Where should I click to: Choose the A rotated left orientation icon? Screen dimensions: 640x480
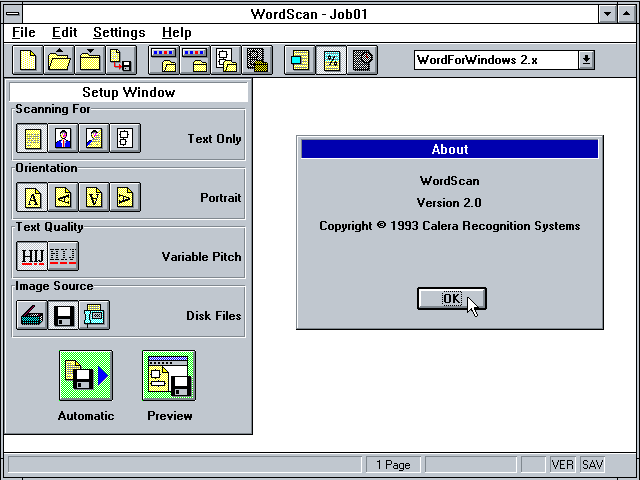[x=63, y=197]
